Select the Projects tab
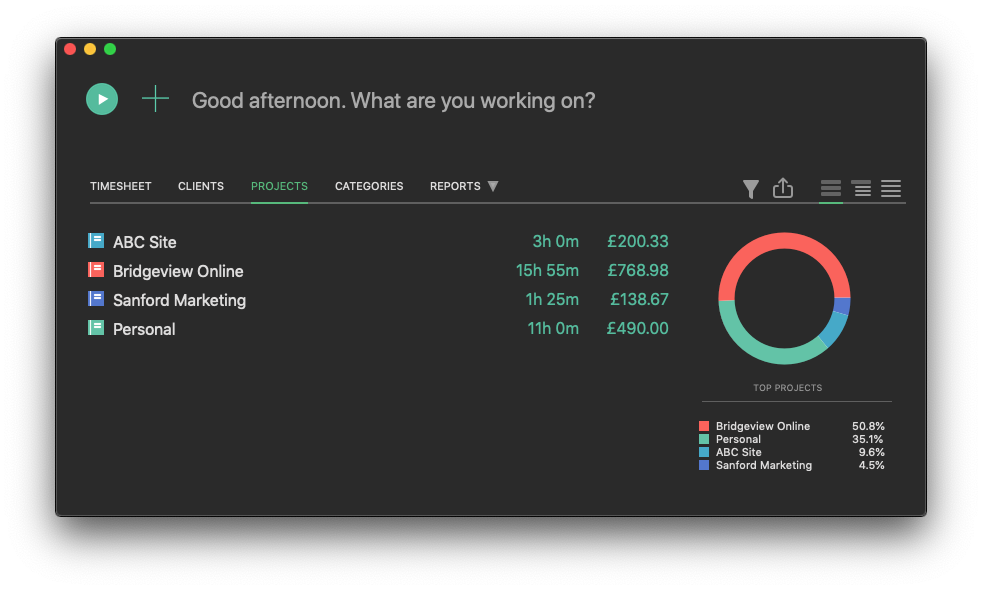The height and width of the screenshot is (590, 982). point(279,186)
